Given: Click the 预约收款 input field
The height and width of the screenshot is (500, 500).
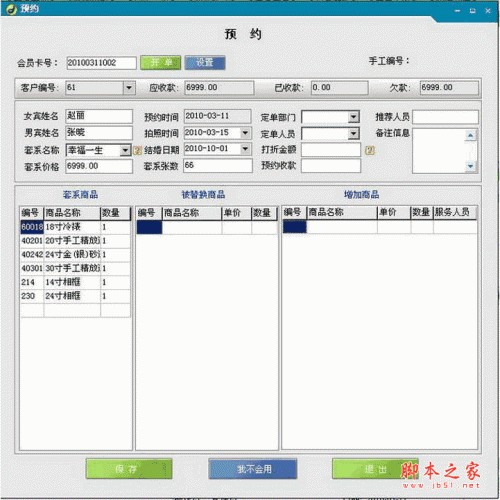Looking at the screenshot, I should 331,166.
